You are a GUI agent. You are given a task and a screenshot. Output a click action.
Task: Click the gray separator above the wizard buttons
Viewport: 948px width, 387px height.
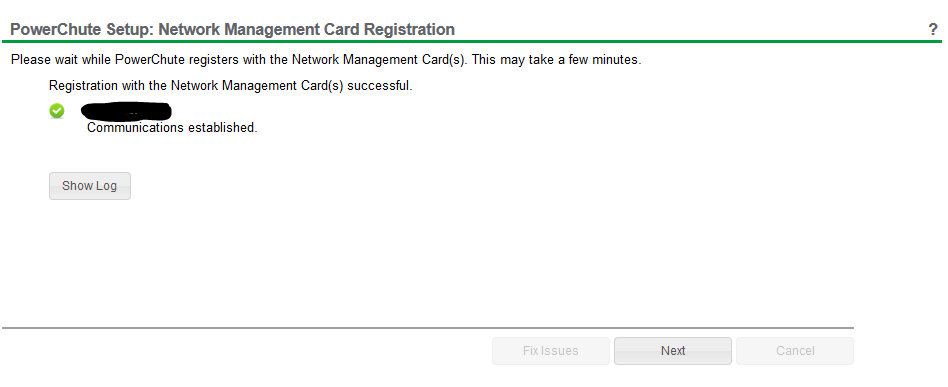pos(428,328)
